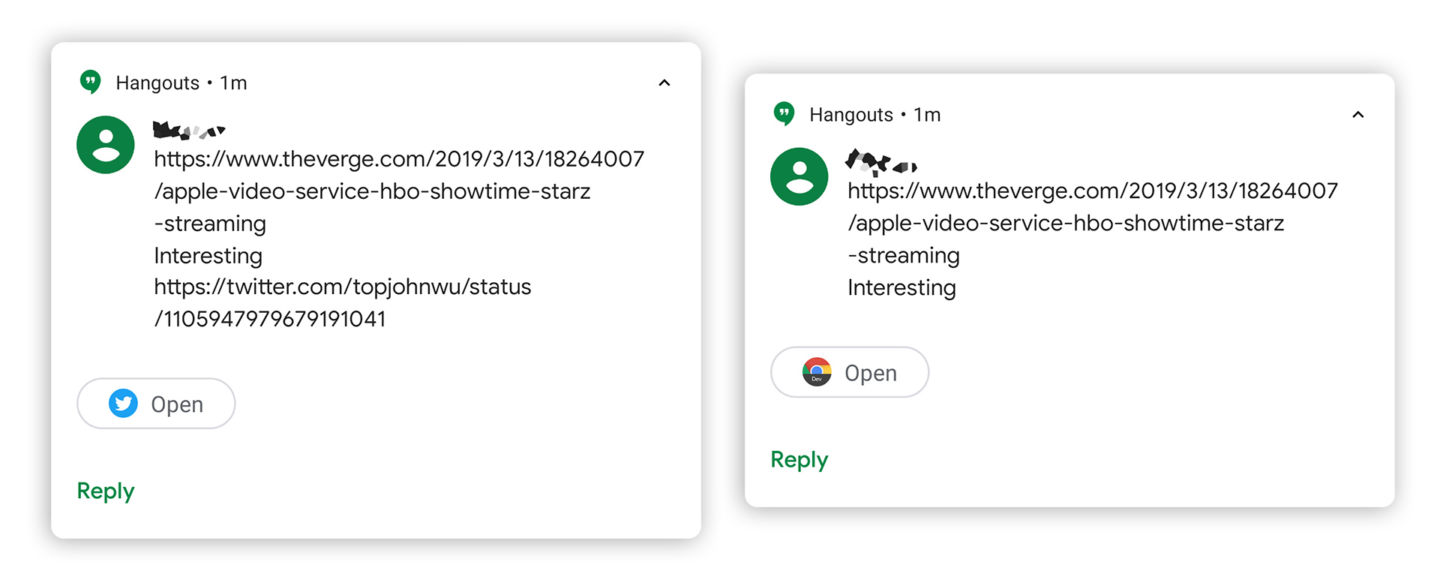
Task: Click the Chrome Dev icon on the Open chip
Action: 817,373
